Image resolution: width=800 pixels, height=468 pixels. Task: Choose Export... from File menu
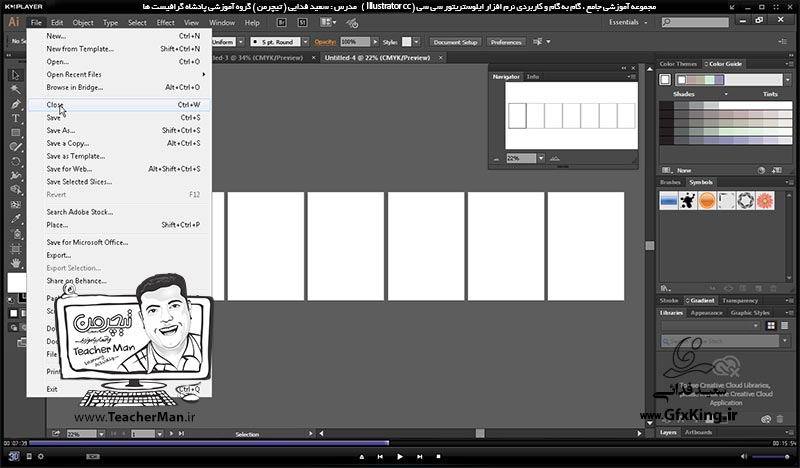coord(119,255)
